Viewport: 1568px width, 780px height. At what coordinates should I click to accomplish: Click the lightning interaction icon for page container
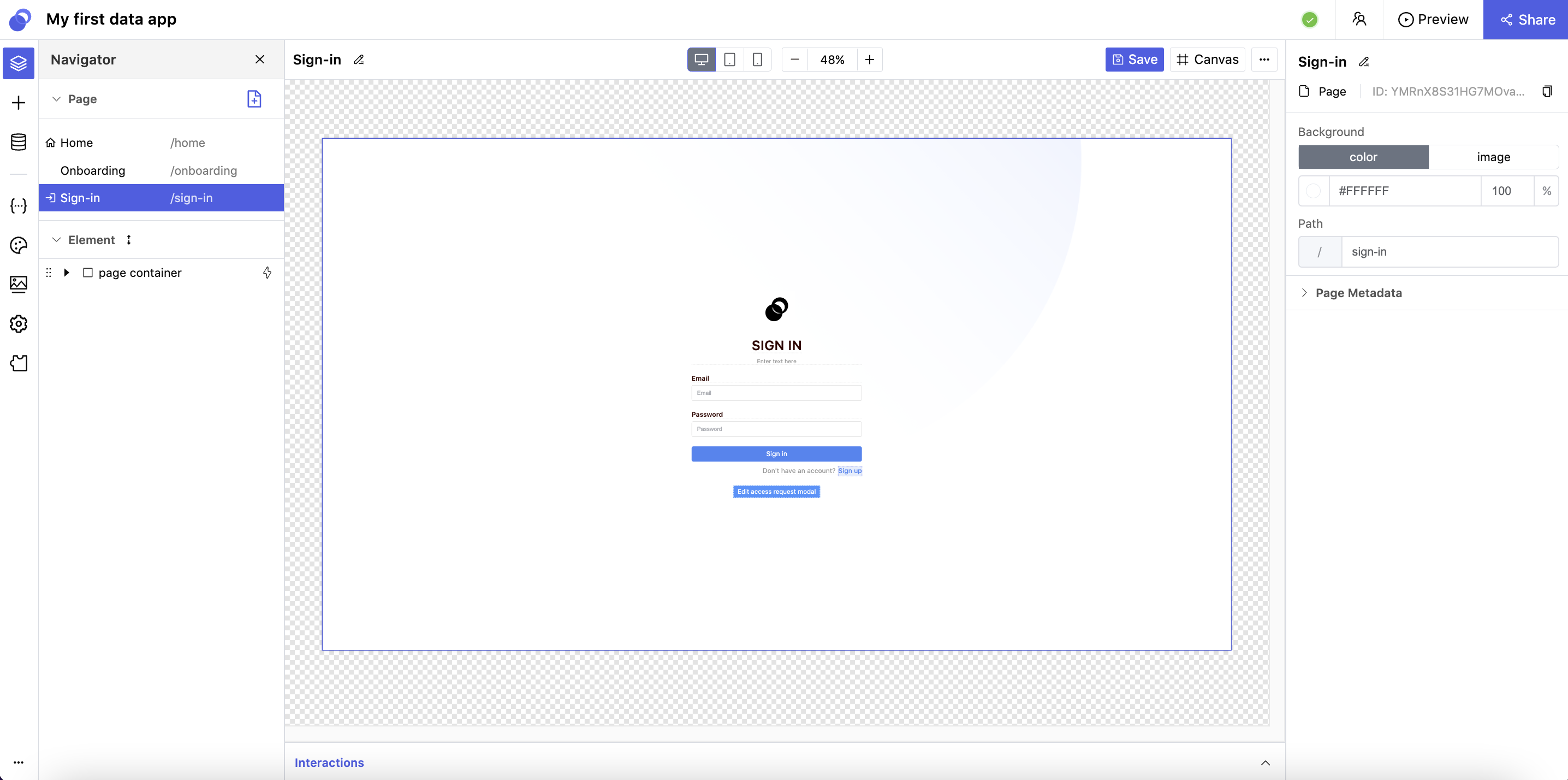[266, 273]
